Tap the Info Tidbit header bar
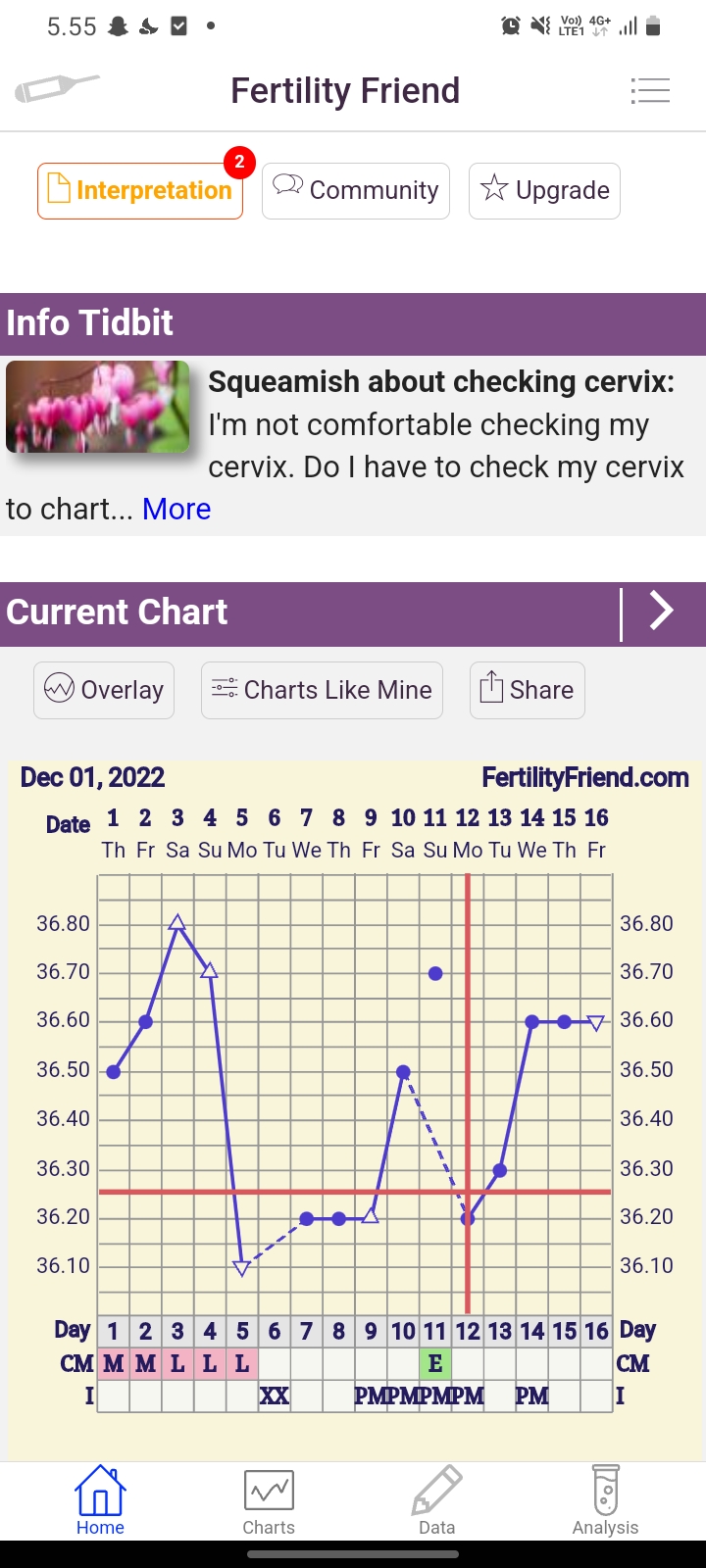Viewport: 706px width, 1568px height. point(353,323)
